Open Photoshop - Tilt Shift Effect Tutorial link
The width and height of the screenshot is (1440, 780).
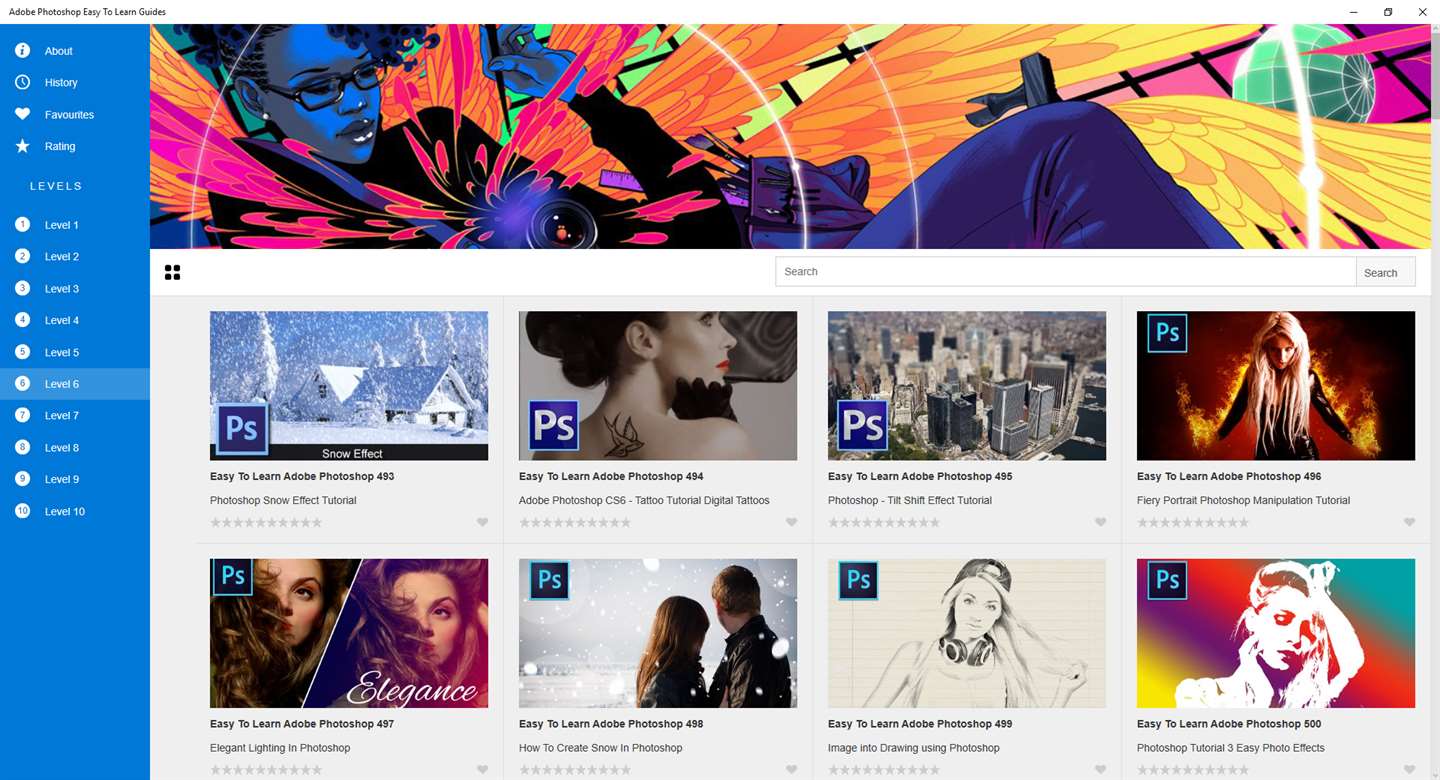coord(910,500)
